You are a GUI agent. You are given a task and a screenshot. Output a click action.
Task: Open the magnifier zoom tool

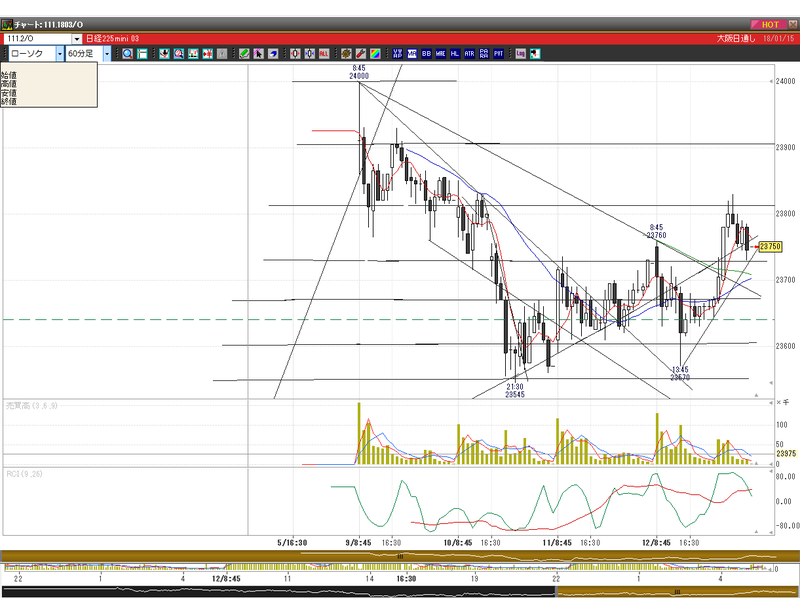[128, 54]
